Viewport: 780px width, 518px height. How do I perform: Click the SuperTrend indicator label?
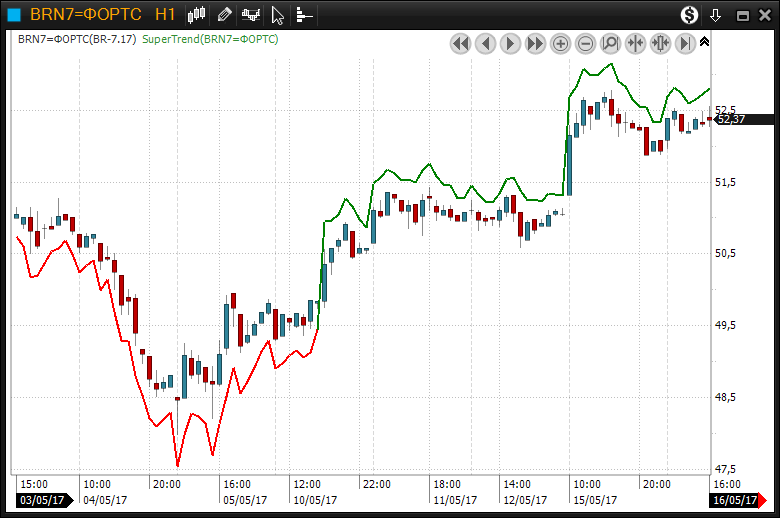210,39
